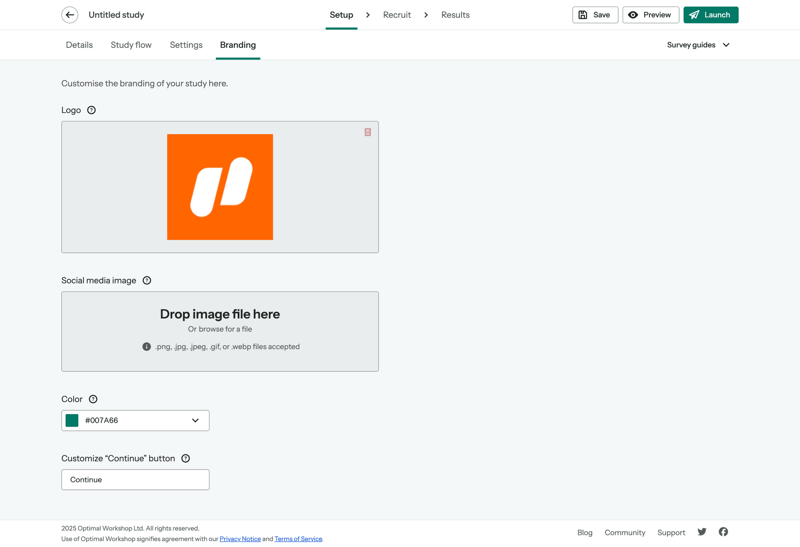This screenshot has width=800, height=547.
Task: Open help for Customize Continue button
Action: [x=185, y=459]
